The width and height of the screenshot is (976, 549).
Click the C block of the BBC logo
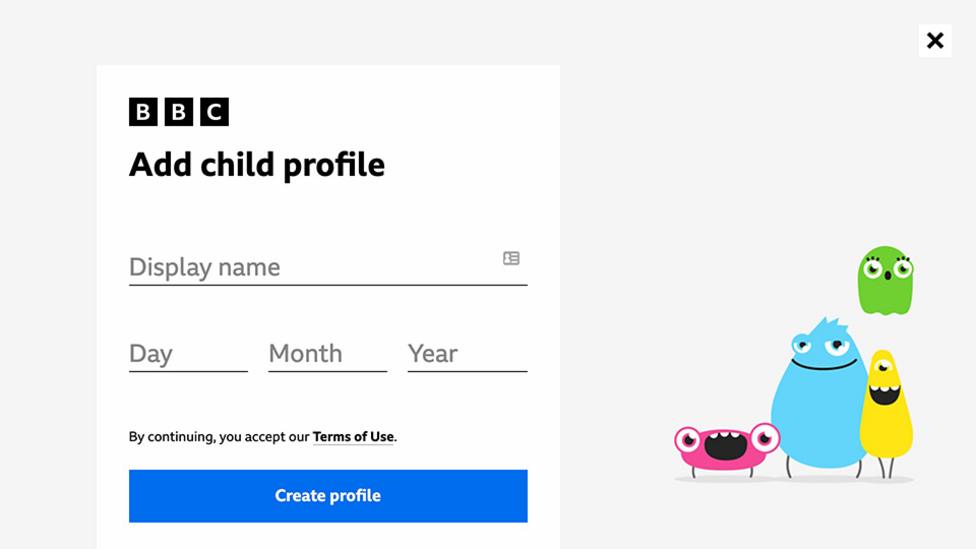coord(214,112)
